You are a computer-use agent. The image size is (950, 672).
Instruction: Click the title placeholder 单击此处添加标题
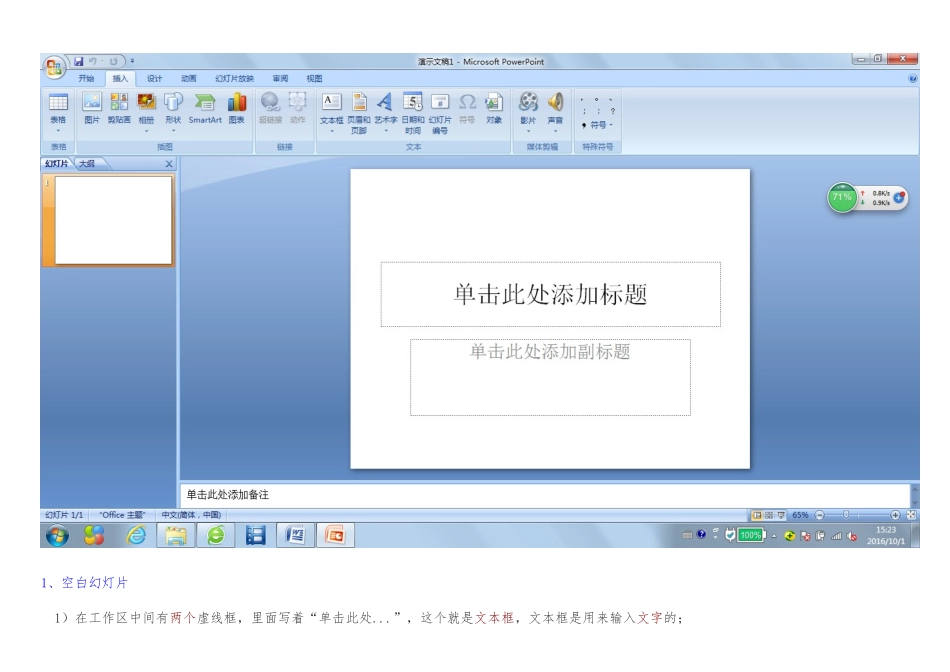550,294
